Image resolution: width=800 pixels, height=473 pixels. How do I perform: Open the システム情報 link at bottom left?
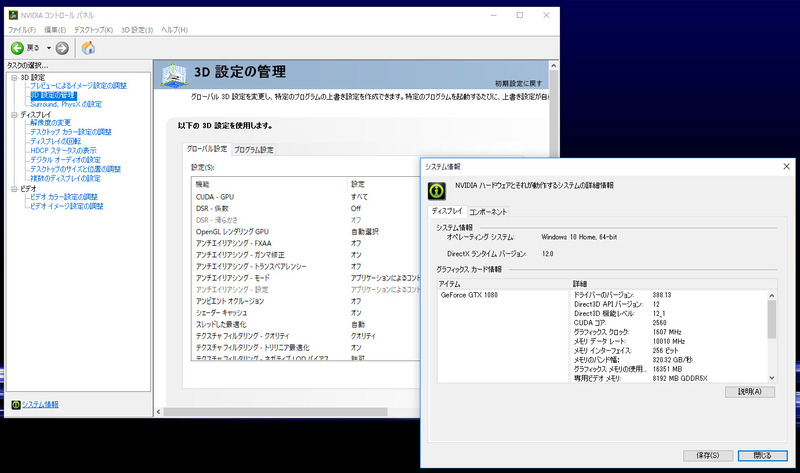(x=40, y=405)
